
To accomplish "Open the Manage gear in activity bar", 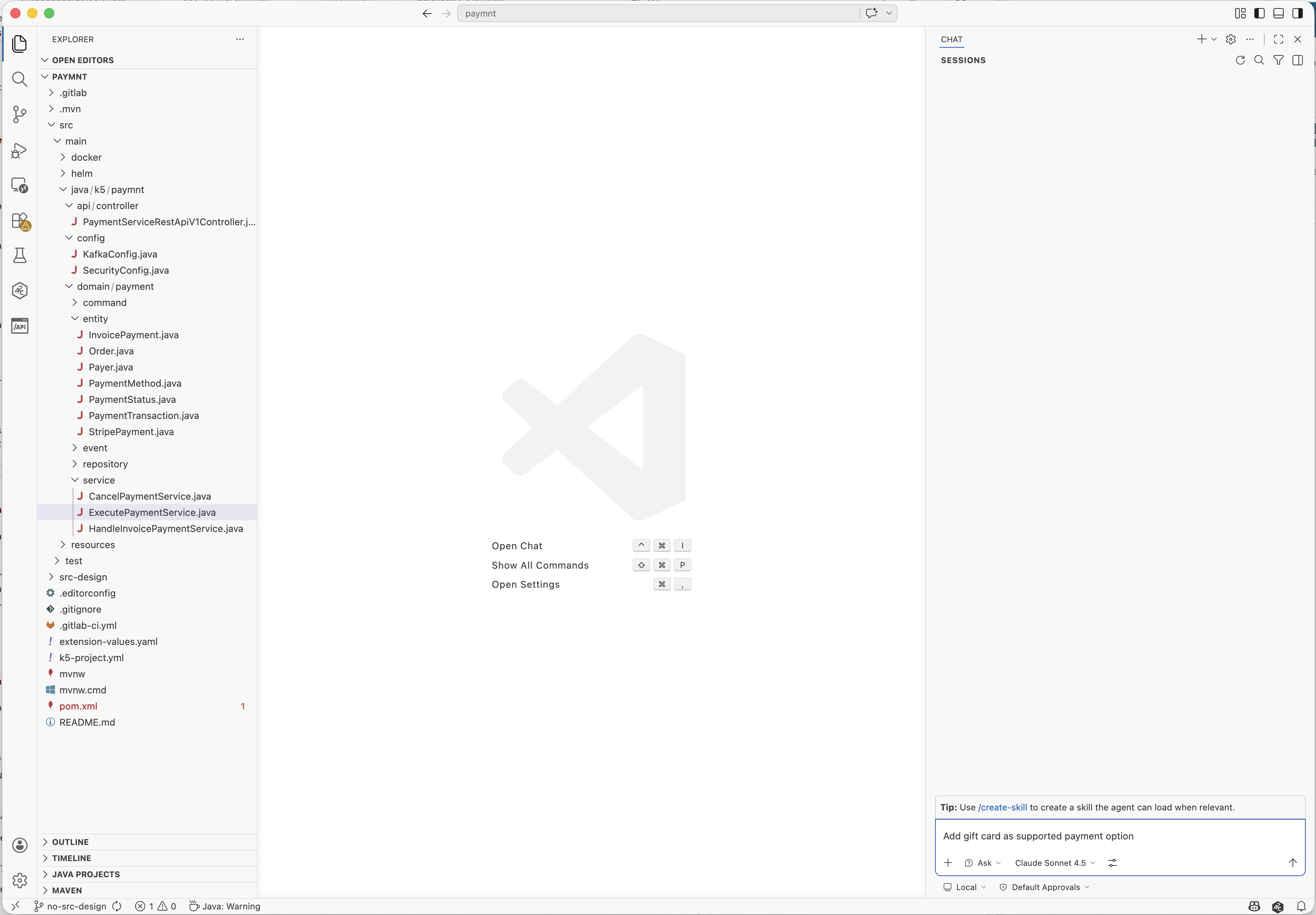I will click(19, 880).
